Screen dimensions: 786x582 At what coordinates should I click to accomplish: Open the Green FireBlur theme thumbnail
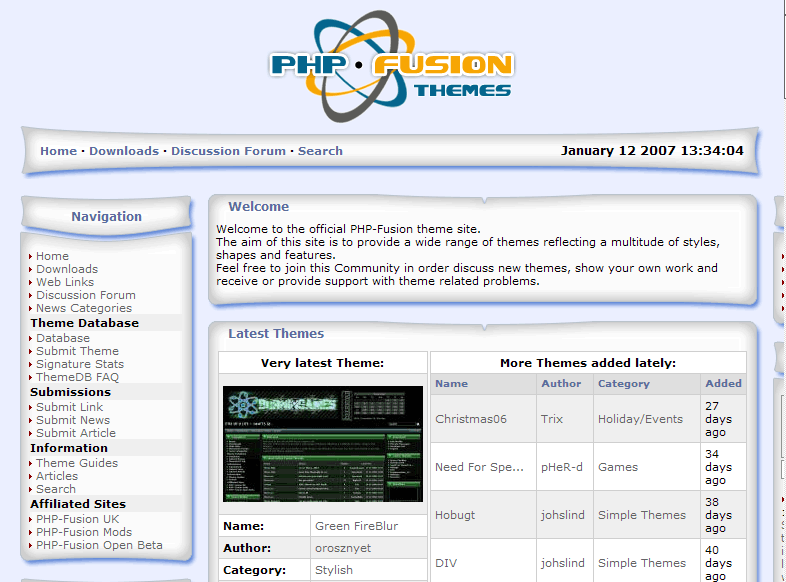pyautogui.click(x=322, y=443)
